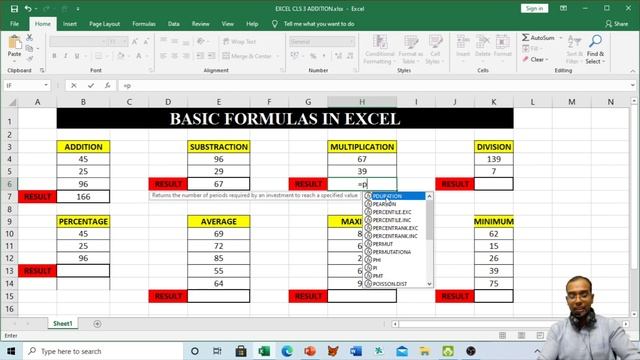Screen dimensions: 640x360
Task: Switch to the Data tab
Action: tap(173, 24)
